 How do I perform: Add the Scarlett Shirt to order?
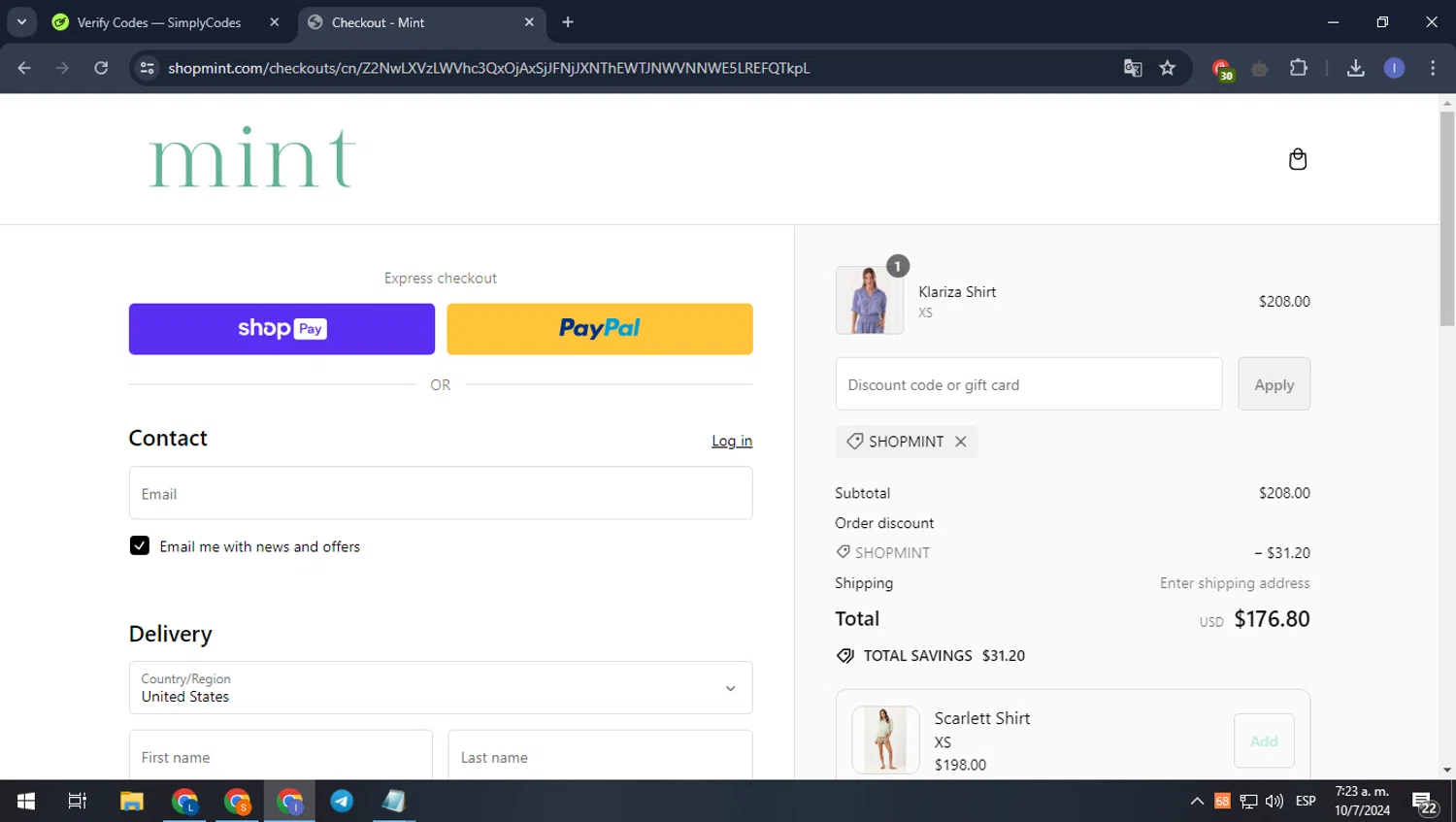tap(1264, 741)
